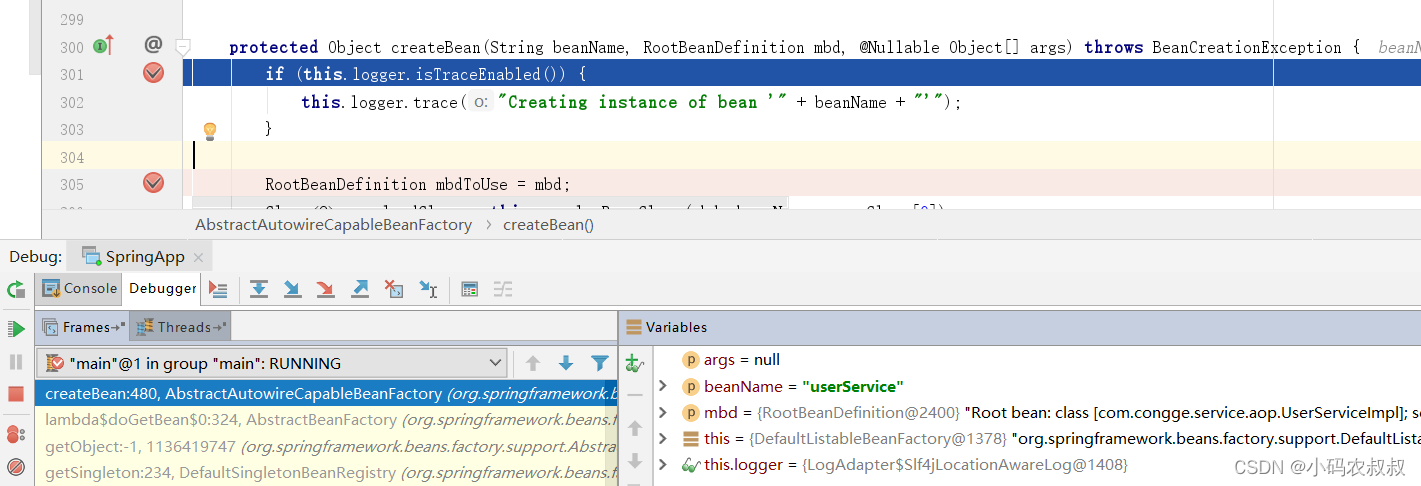Click the frames filter icon
The width and height of the screenshot is (1421, 486).
click(599, 363)
